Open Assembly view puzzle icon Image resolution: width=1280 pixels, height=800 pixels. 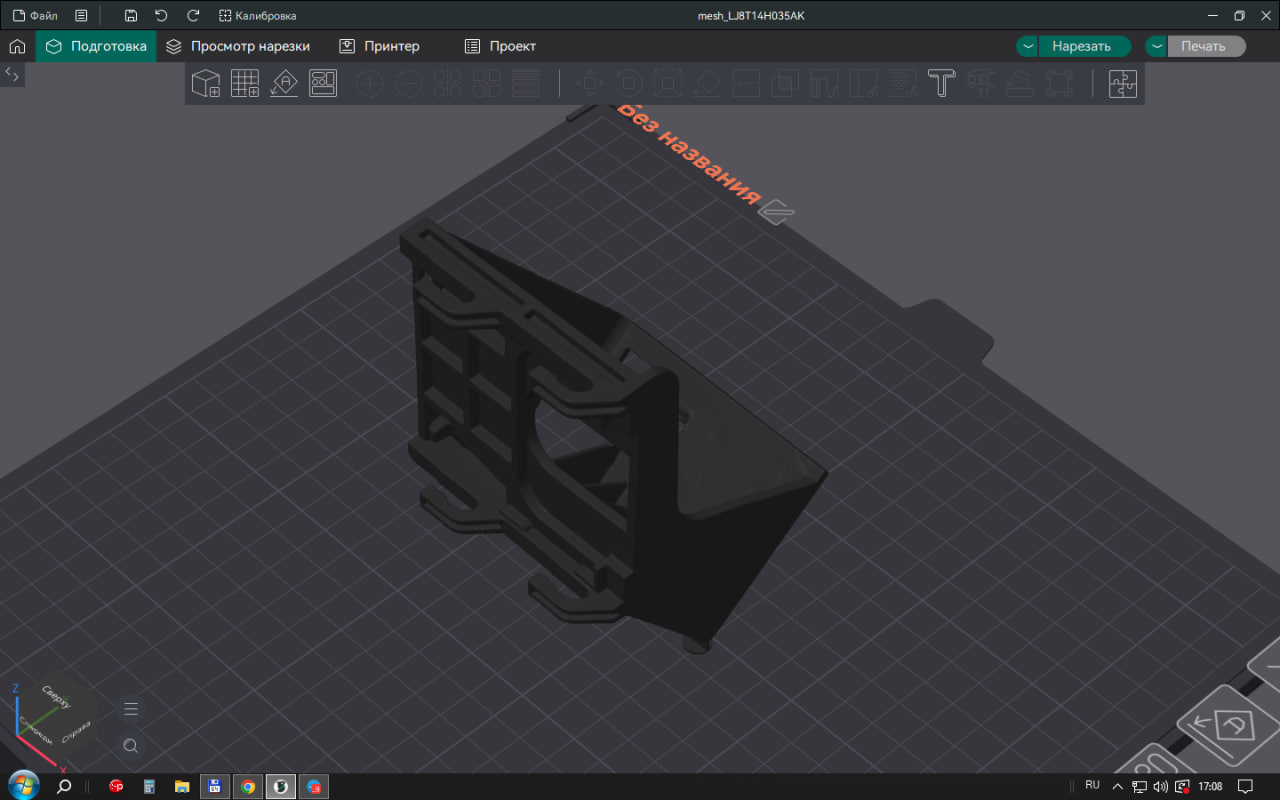click(1123, 83)
